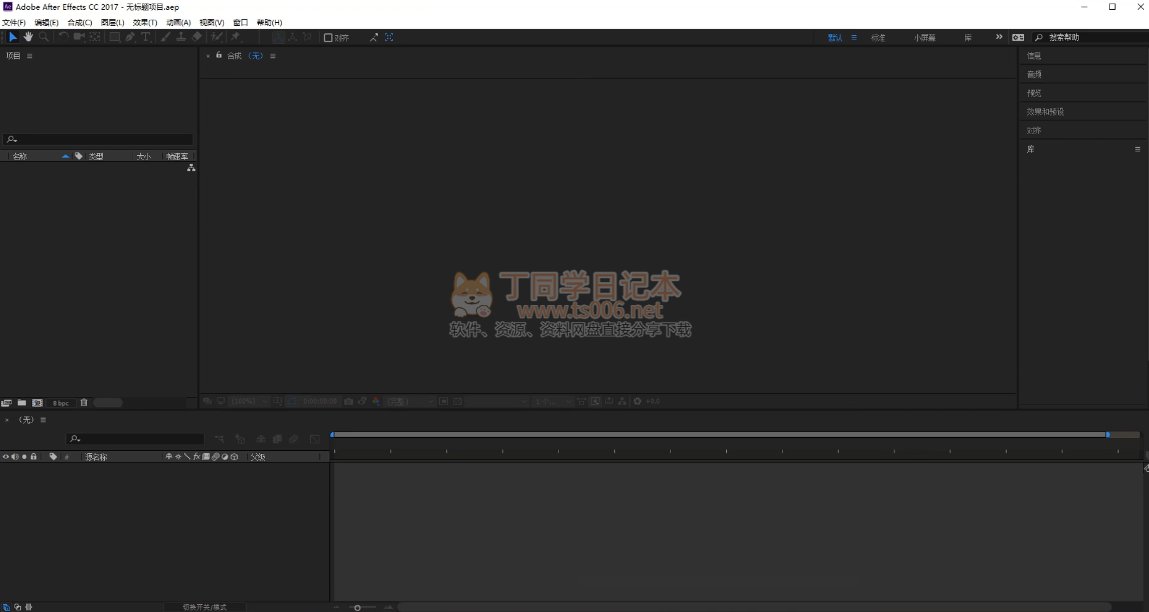Image resolution: width=1149 pixels, height=612 pixels.
Task: Select the Pen tool
Action: point(130,37)
